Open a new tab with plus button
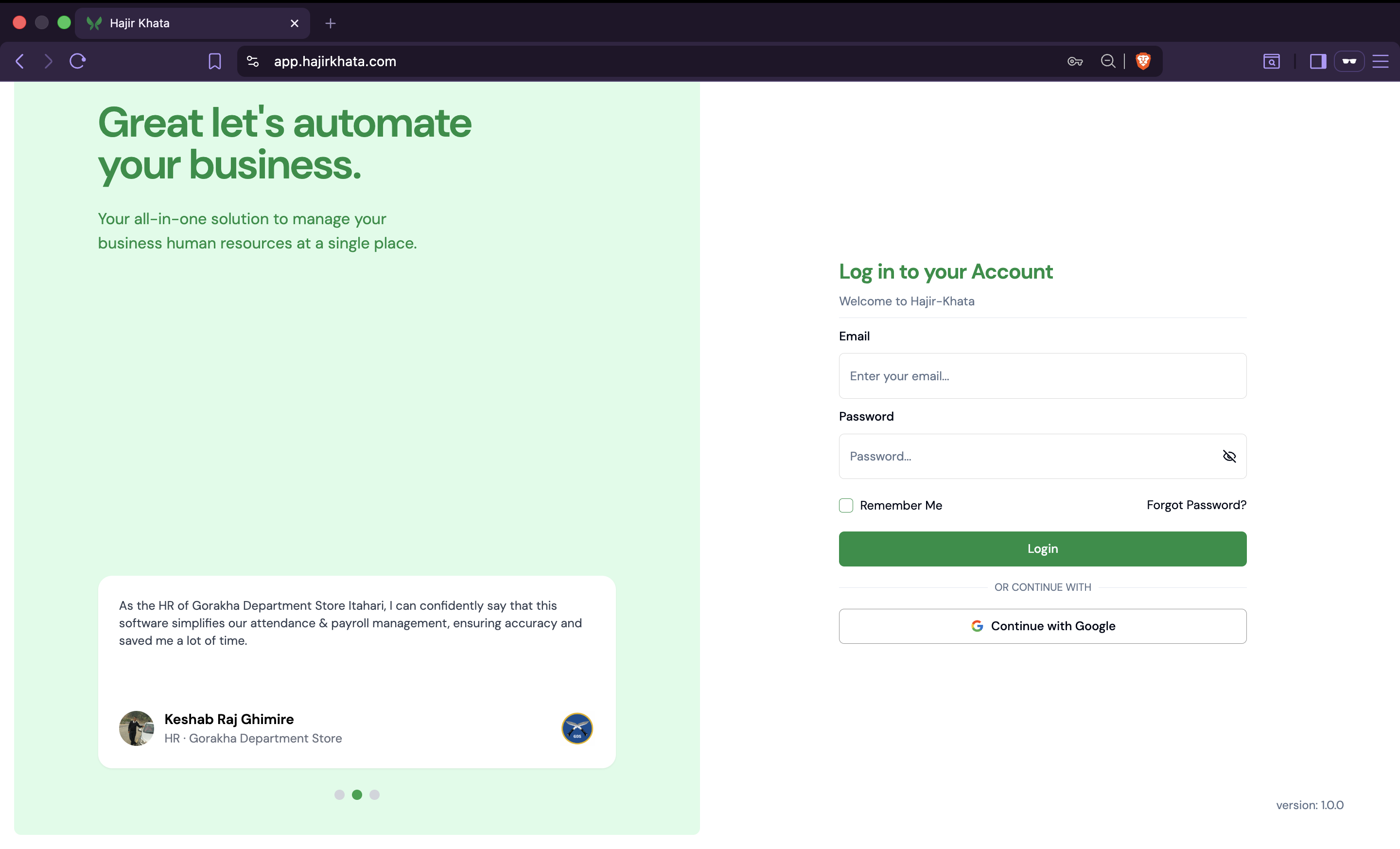Screen dimensions: 1400x849 tap(330, 23)
